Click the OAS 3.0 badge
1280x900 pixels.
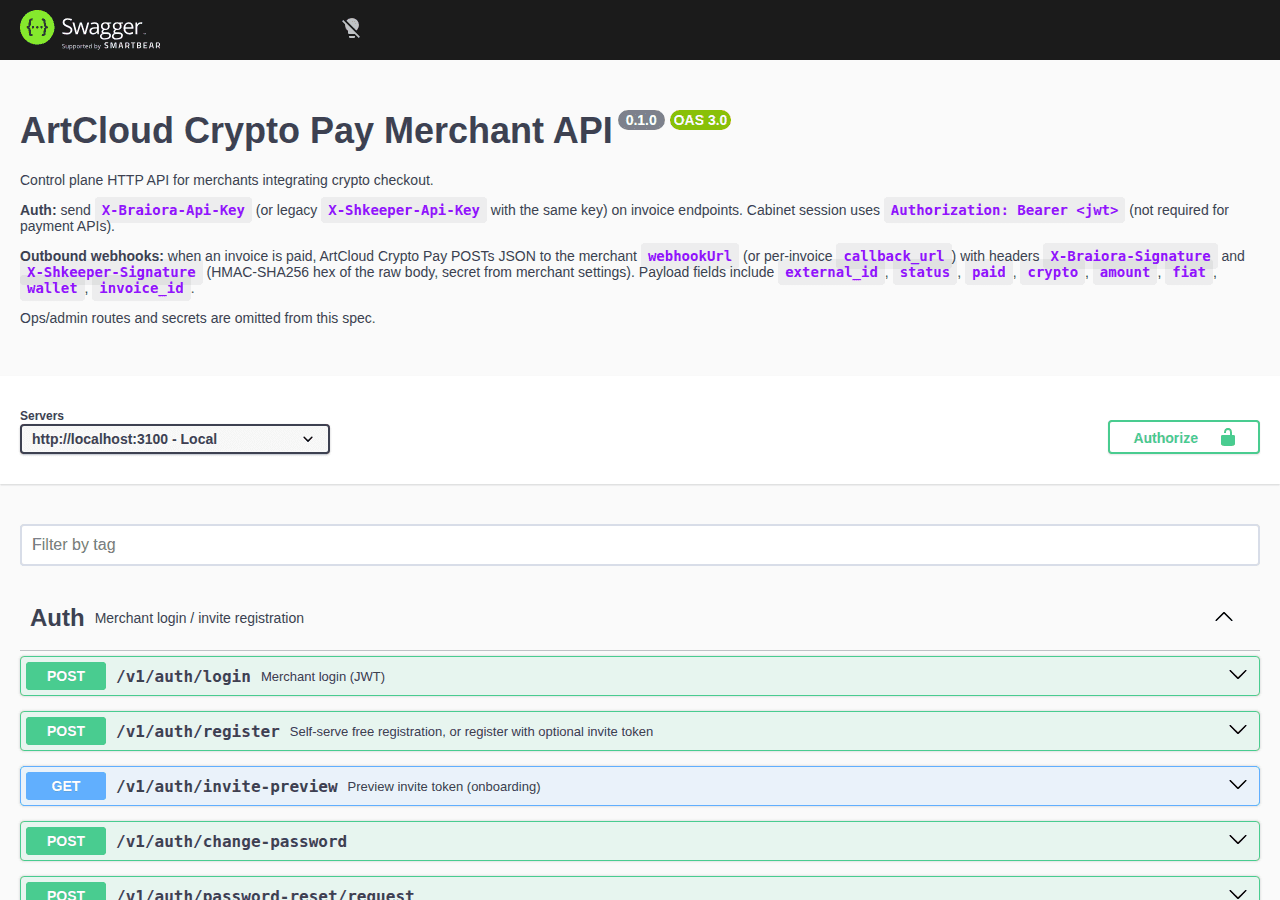pyautogui.click(x=700, y=120)
